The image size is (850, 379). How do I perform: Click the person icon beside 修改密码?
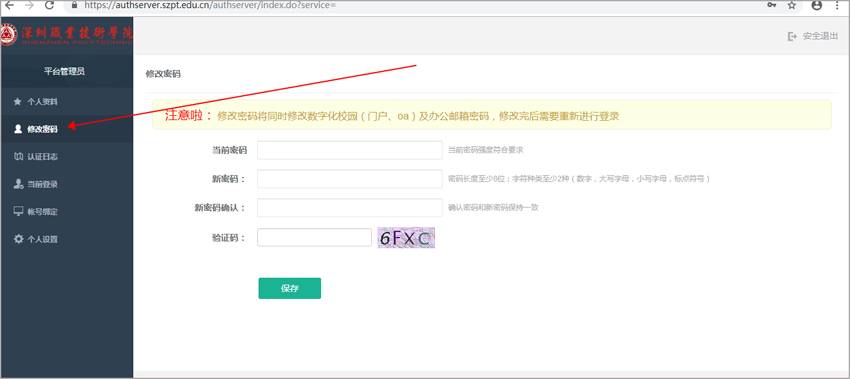tap(18, 129)
